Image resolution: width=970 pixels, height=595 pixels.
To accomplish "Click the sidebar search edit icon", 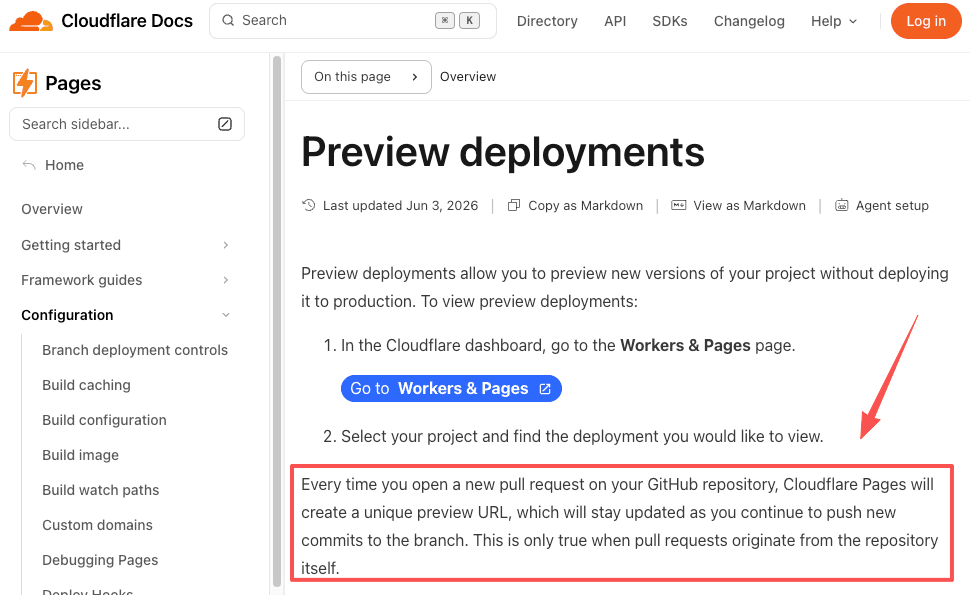I will click(x=225, y=124).
